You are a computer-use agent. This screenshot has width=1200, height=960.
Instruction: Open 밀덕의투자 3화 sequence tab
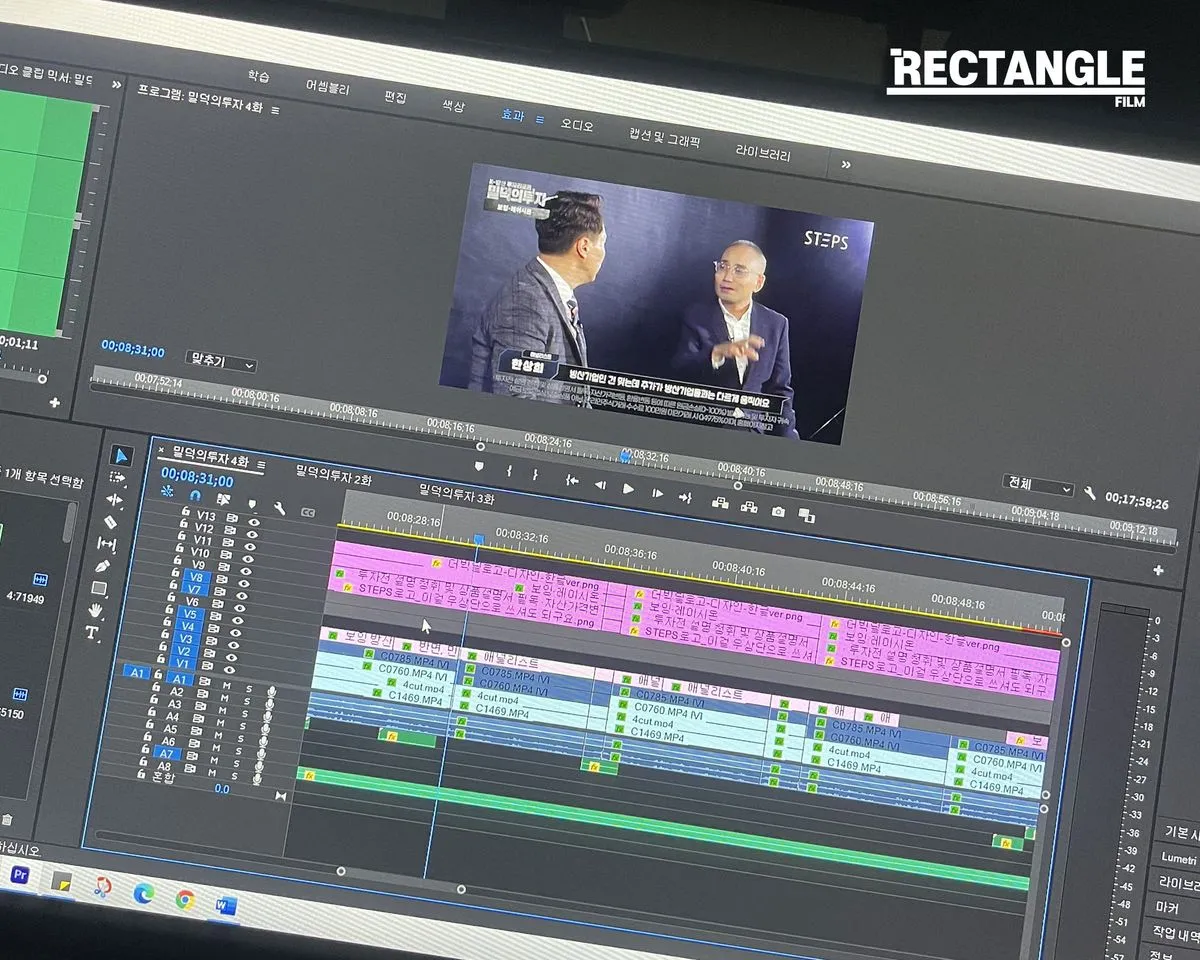tap(457, 493)
